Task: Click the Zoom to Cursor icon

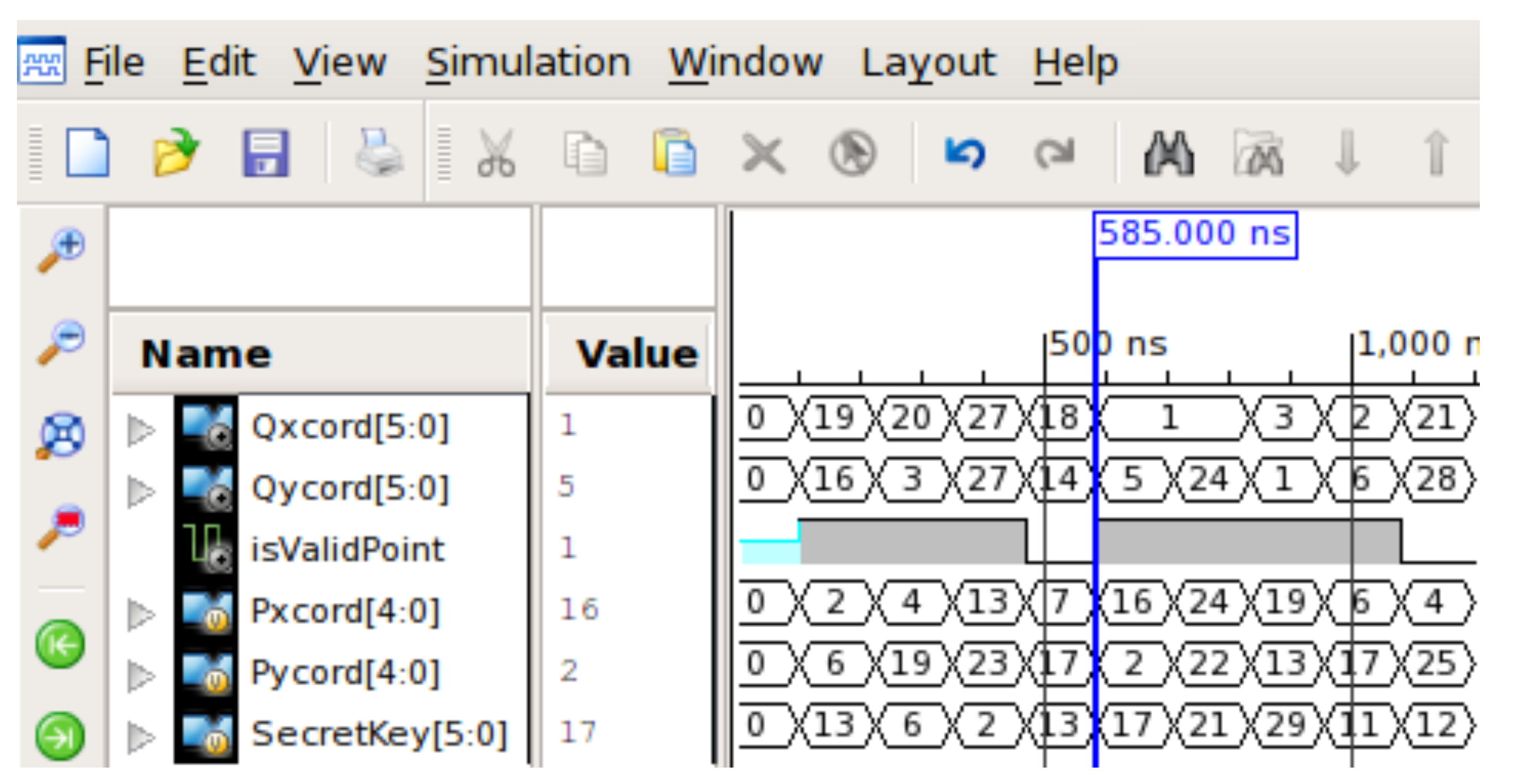Action: point(62,527)
